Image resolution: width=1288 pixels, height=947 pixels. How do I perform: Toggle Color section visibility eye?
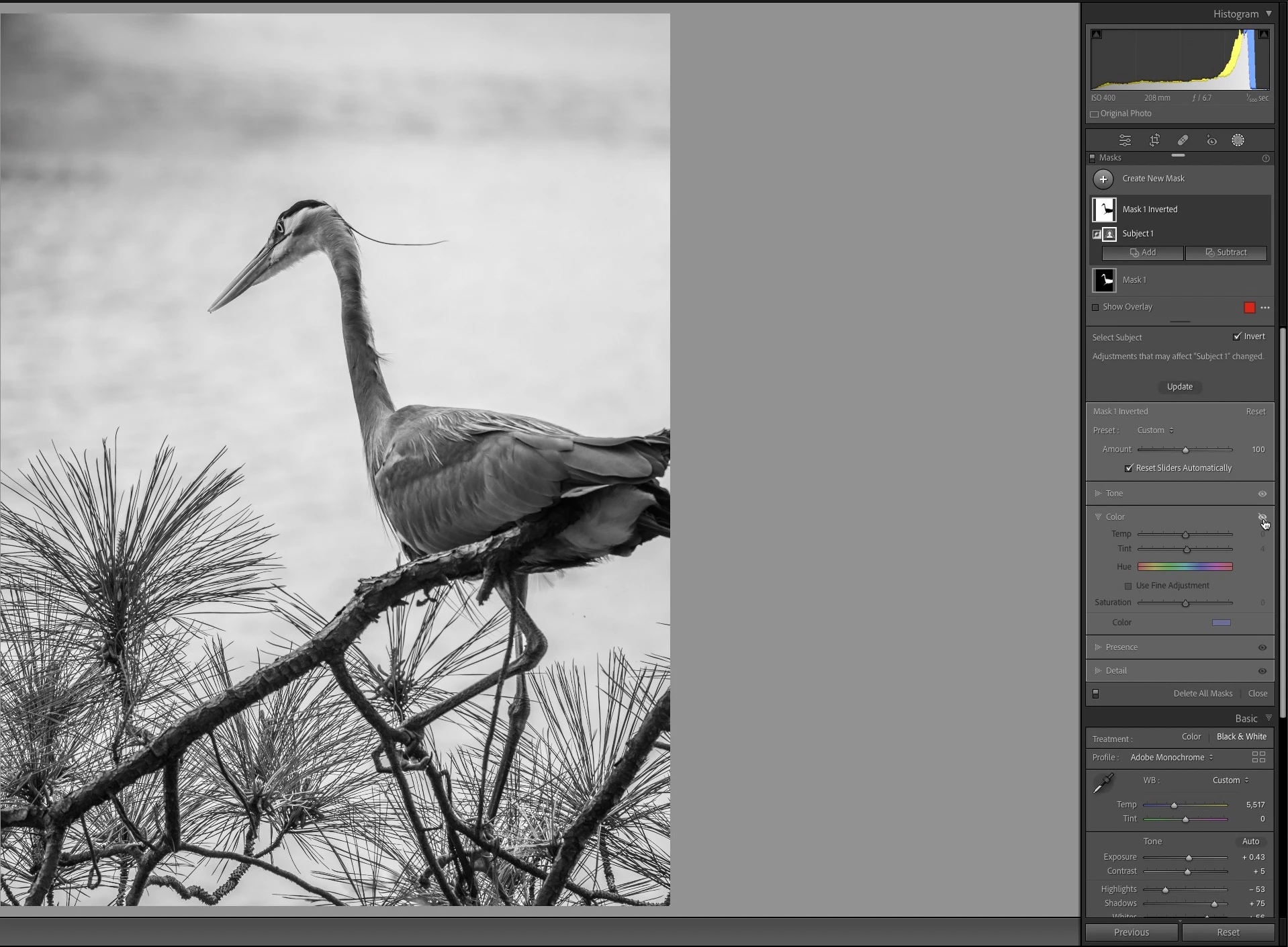(x=1262, y=517)
